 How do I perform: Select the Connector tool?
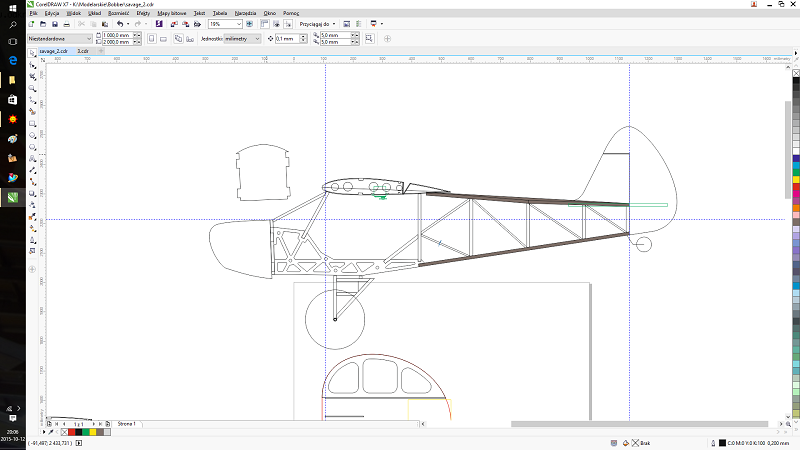tap(32, 182)
